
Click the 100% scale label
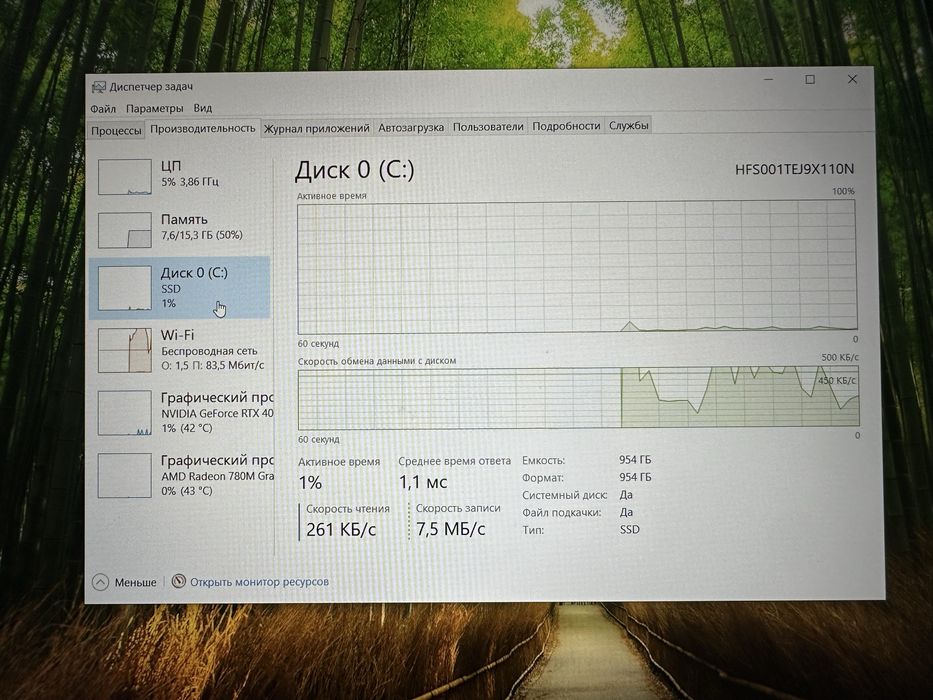click(843, 191)
